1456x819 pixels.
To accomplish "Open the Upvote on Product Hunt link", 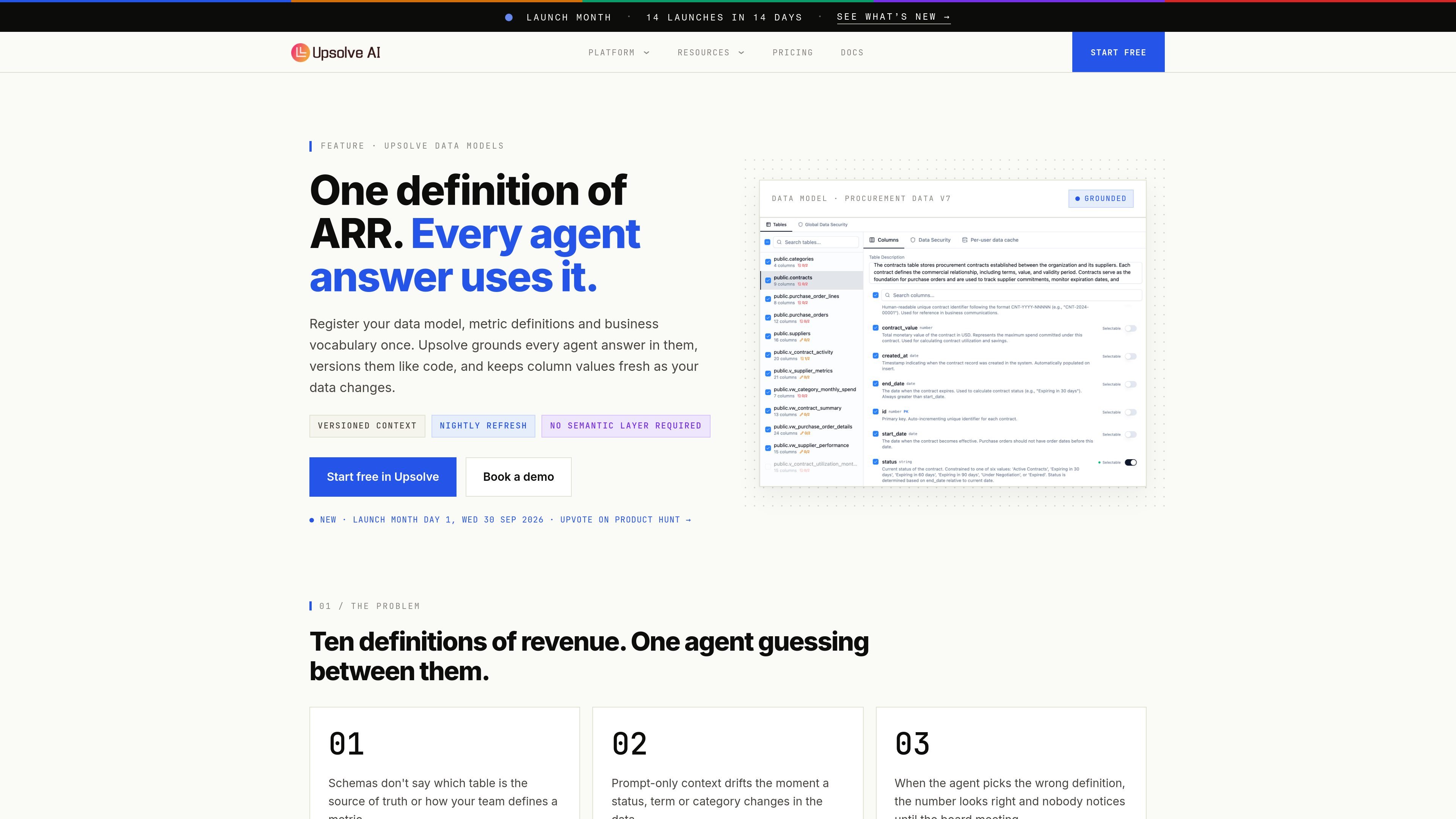I will tap(625, 519).
